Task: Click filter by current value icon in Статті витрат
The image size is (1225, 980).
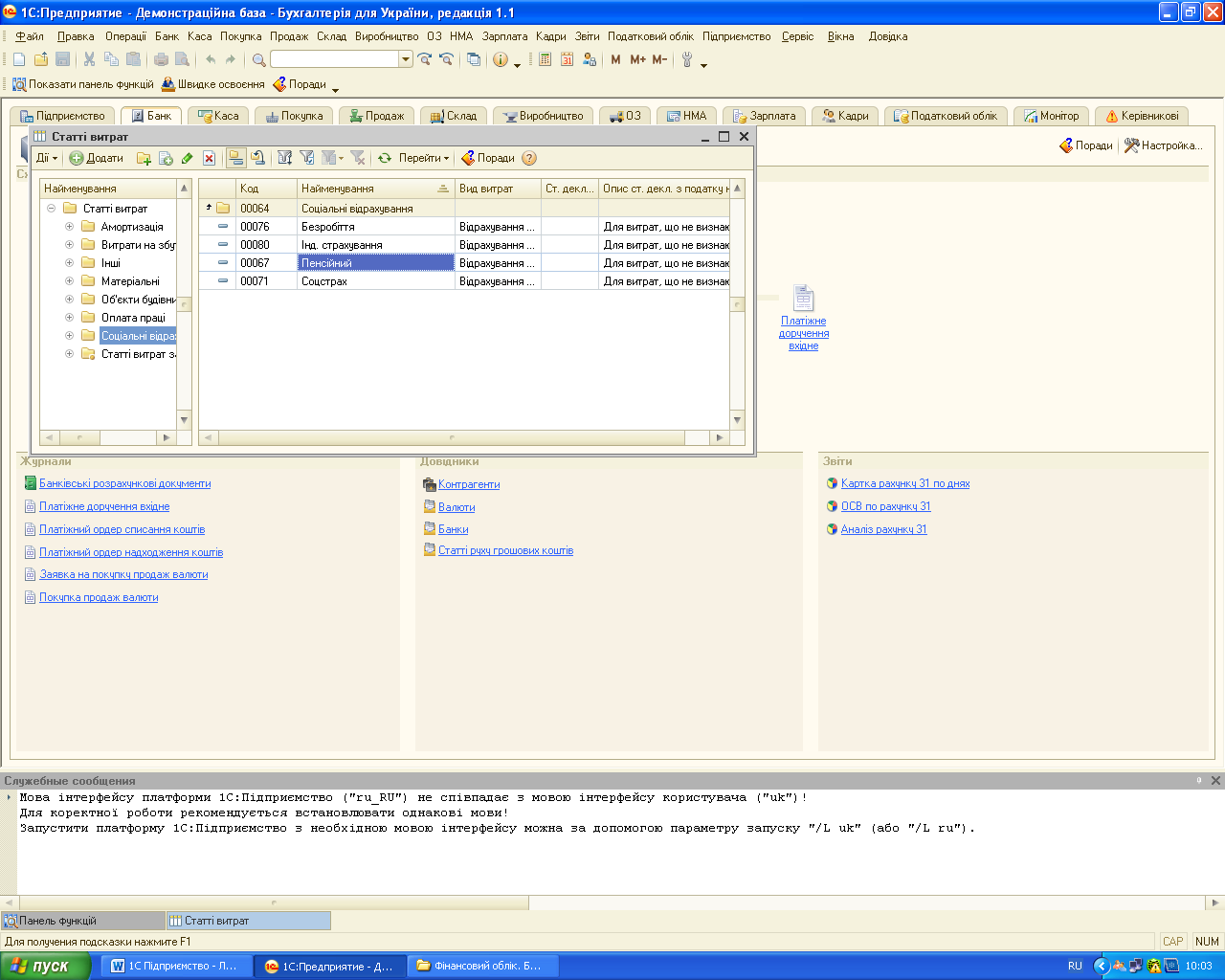Action: pos(307,158)
